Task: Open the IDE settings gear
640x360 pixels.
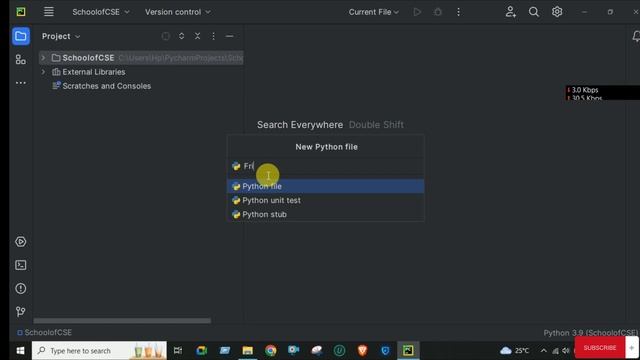Action: click(557, 12)
